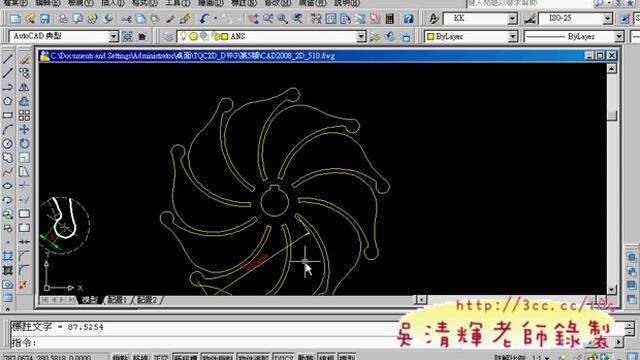This screenshot has width=640, height=360.
Task: Open the Properties palette icon
Action: [316, 19]
